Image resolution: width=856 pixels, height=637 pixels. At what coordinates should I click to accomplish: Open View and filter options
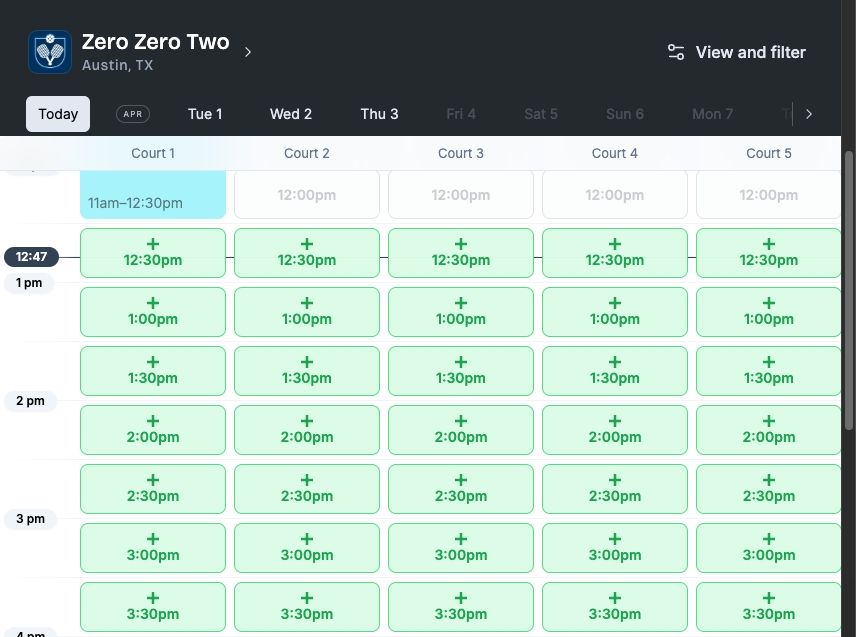pyautogui.click(x=737, y=52)
